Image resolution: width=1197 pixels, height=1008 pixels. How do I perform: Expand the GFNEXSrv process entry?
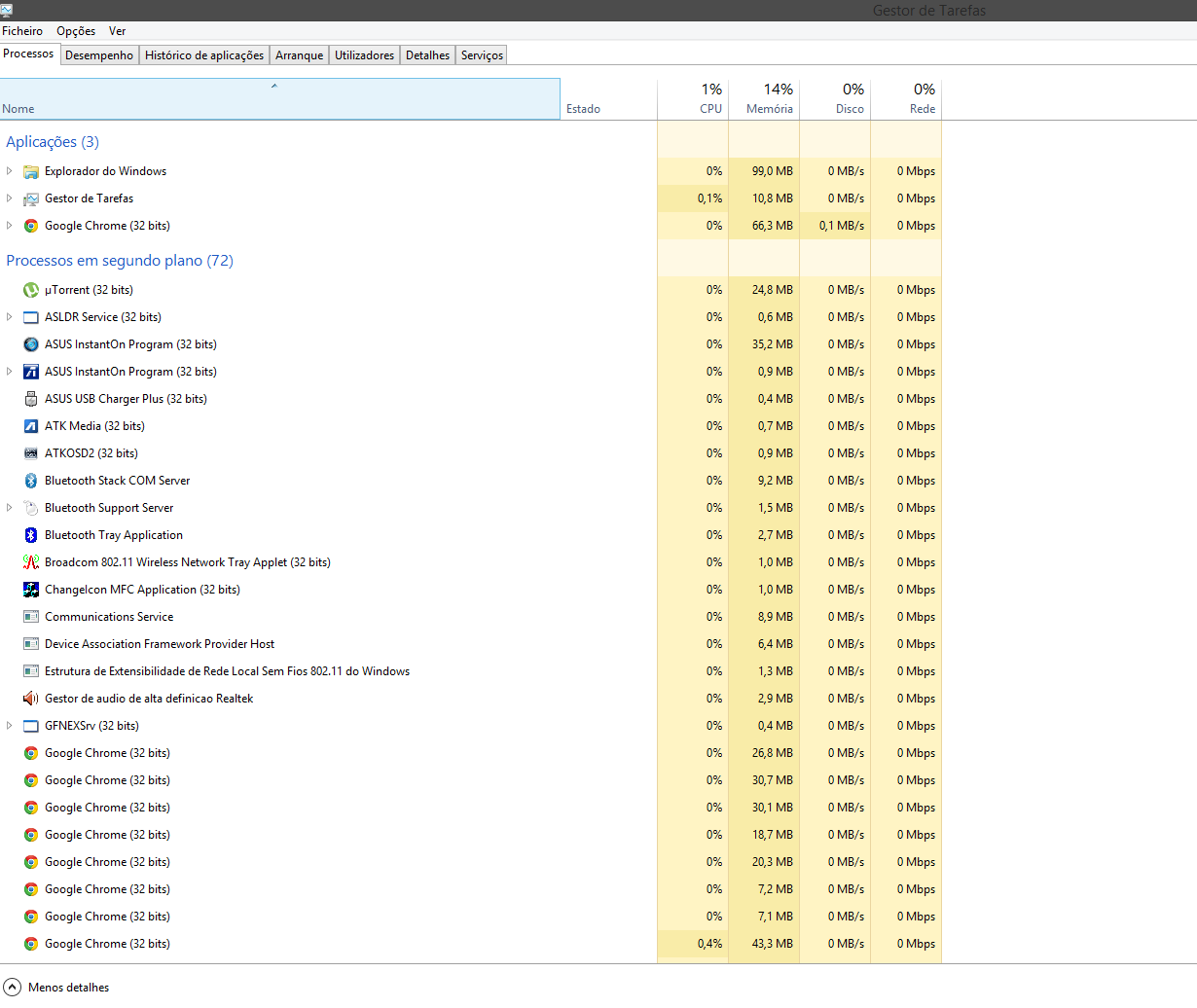click(x=10, y=726)
